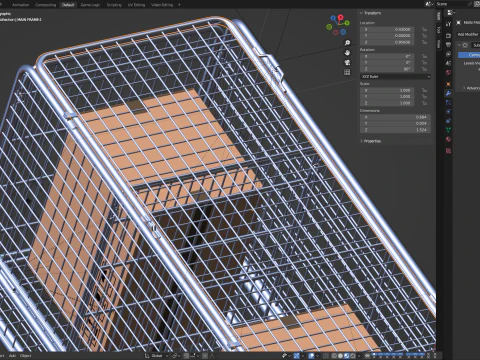Image resolution: width=480 pixels, height=360 pixels.
Task: Click the Dimensions X value field
Action: 395,117
